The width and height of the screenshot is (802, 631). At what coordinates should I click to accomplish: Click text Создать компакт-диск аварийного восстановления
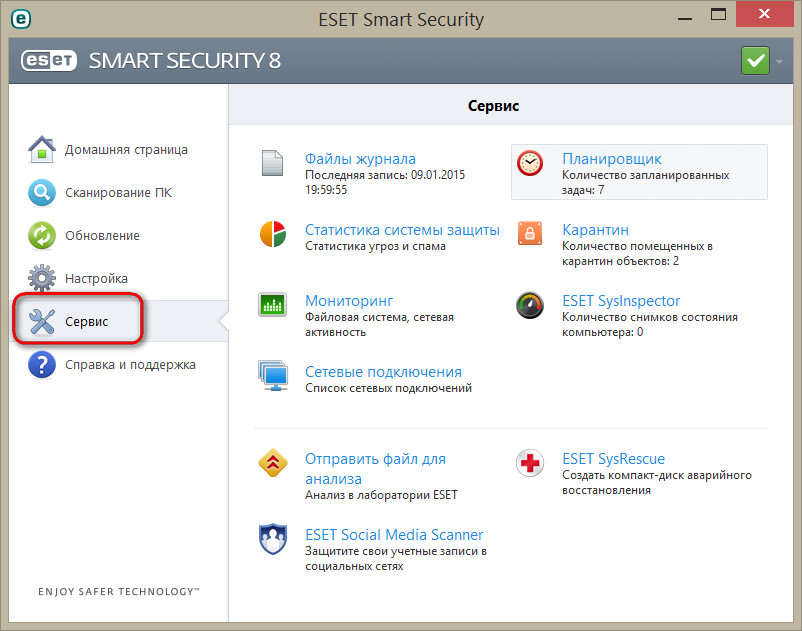657,482
